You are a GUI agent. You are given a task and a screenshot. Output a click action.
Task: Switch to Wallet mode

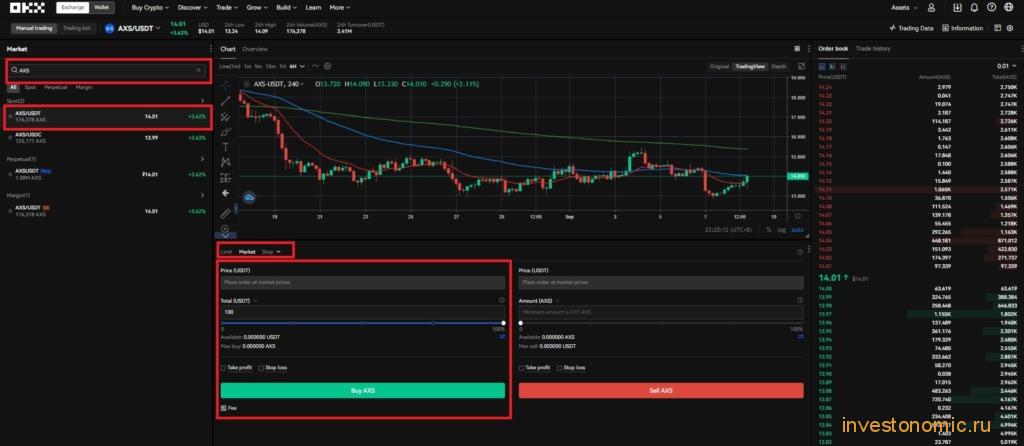point(101,8)
